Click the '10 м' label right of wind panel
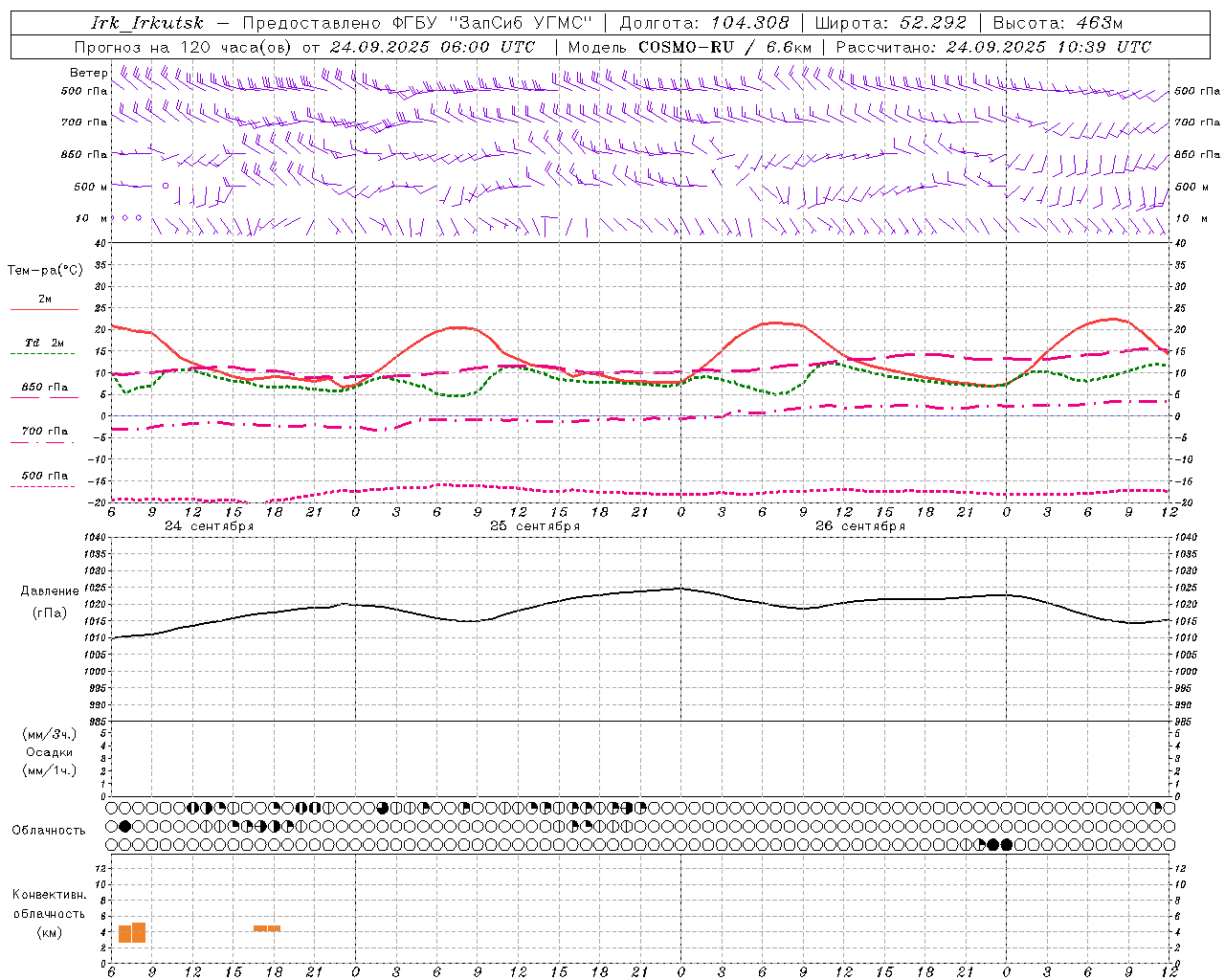The height and width of the screenshot is (980, 1225). [1192, 218]
